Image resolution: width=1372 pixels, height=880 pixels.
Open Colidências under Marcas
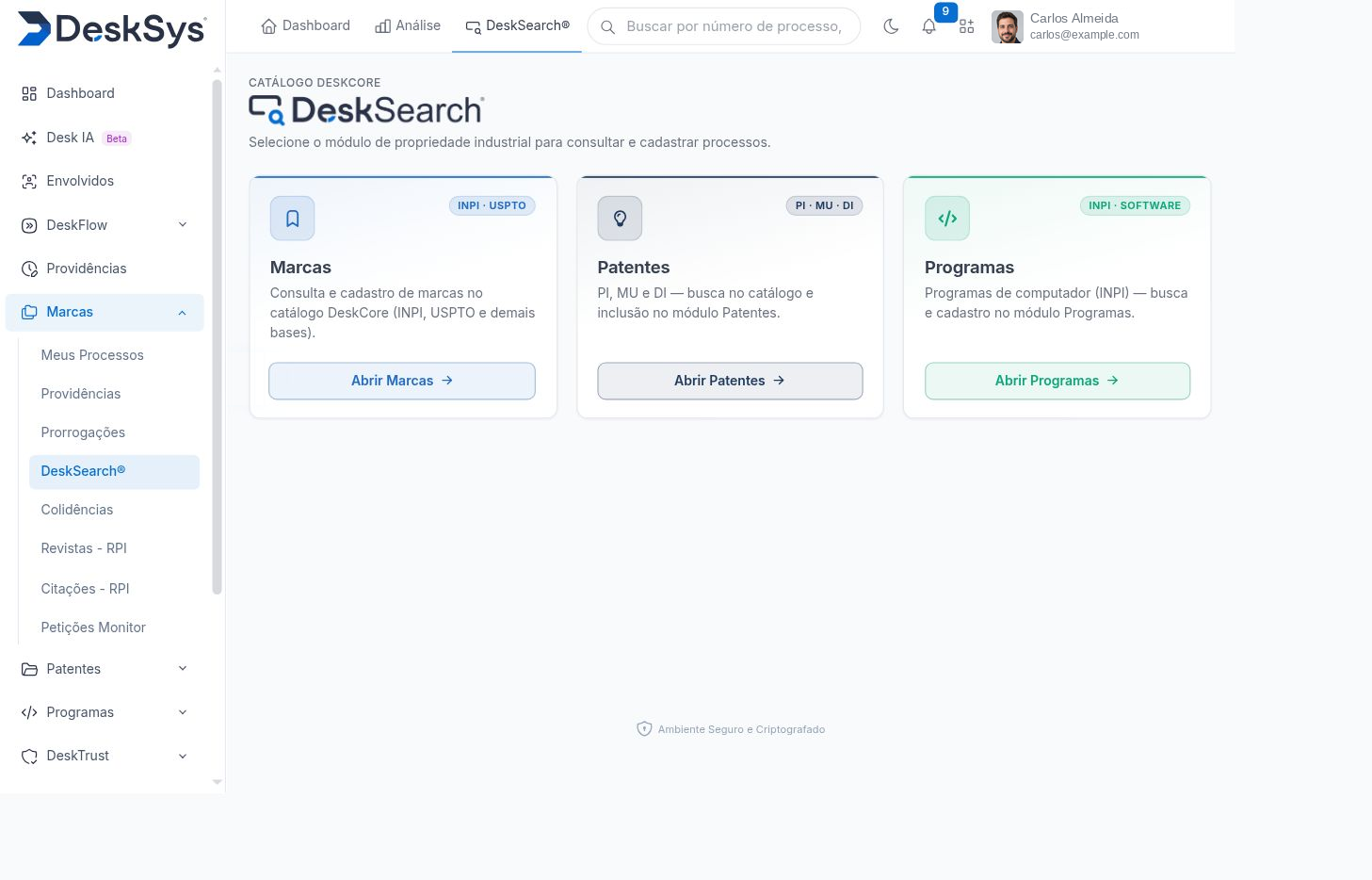click(114, 510)
